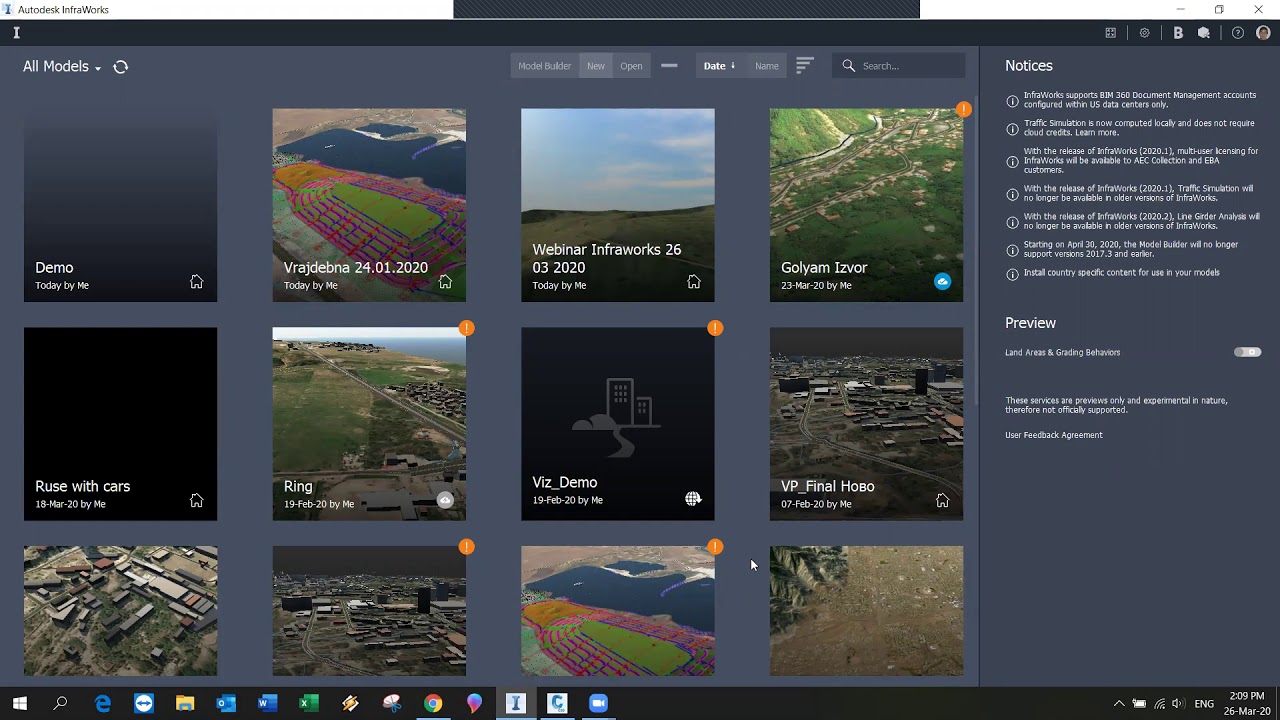Click orange alert badge on Viz_Demo tile
This screenshot has width=1280, height=720.
click(715, 328)
